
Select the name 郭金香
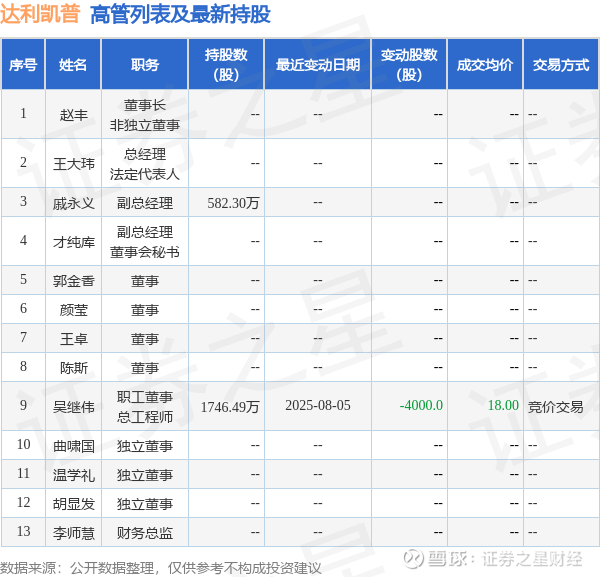click(73, 281)
